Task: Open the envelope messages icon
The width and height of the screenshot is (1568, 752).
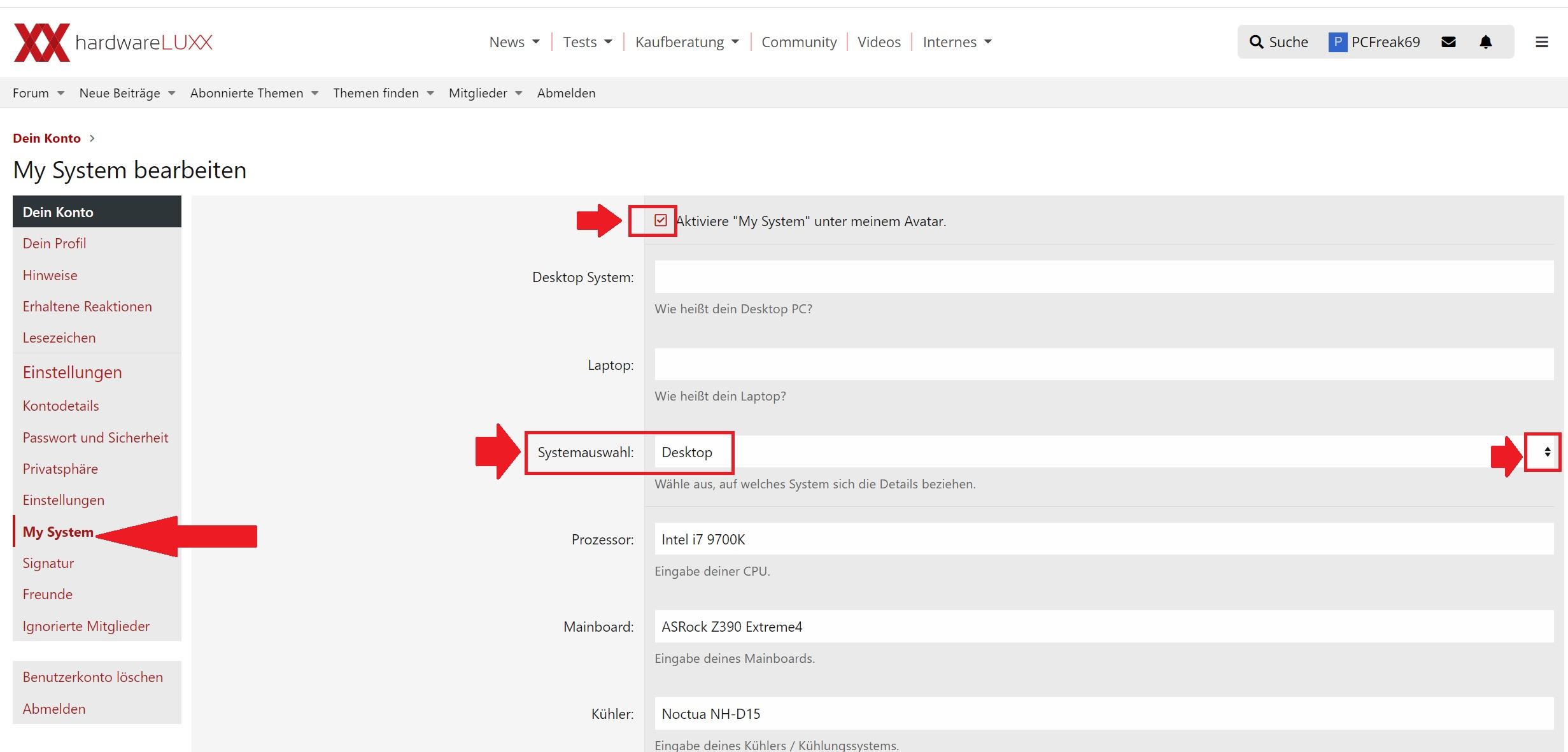Action: [1448, 42]
